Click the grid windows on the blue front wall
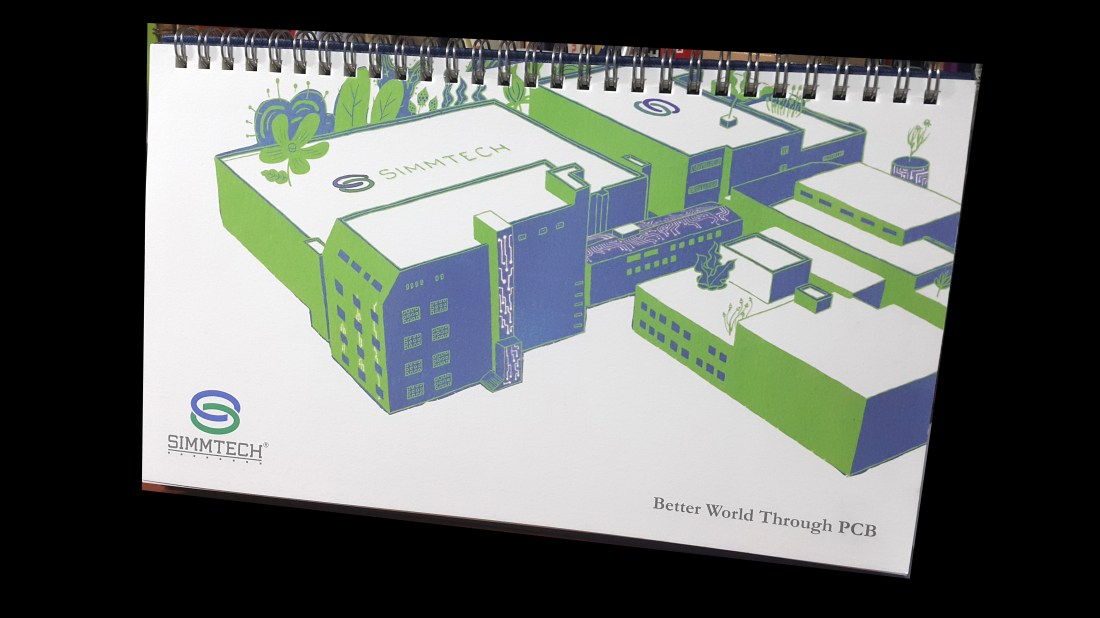Screen dimensions: 1100x618 point(427,345)
